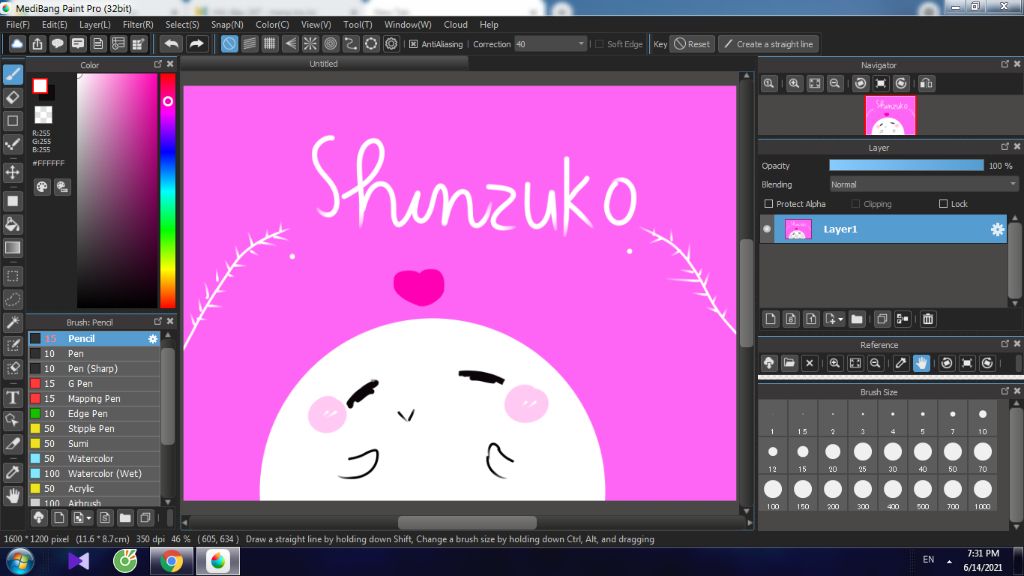Viewport: 1024px width, 576px height.
Task: Click the Redo arrow
Action: tap(196, 44)
